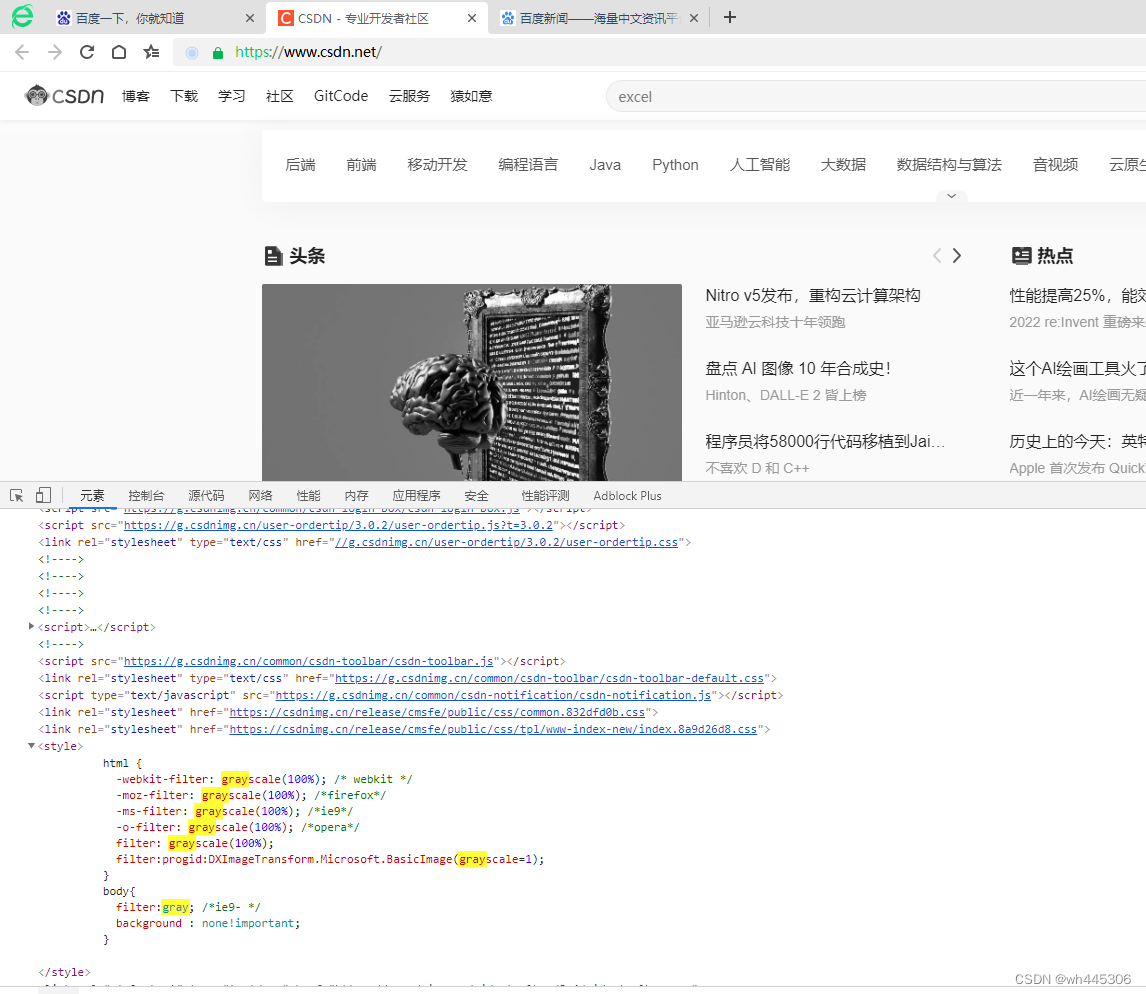The width and height of the screenshot is (1146, 994).
Task: Go to the previous headline with left arrow
Action: (x=937, y=256)
